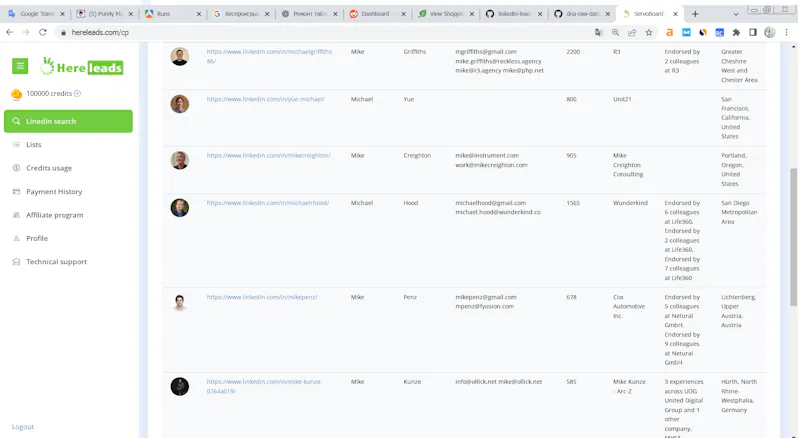Click Michael Hood's profile photo
This screenshot has width=800, height=438.
[x=180, y=208]
